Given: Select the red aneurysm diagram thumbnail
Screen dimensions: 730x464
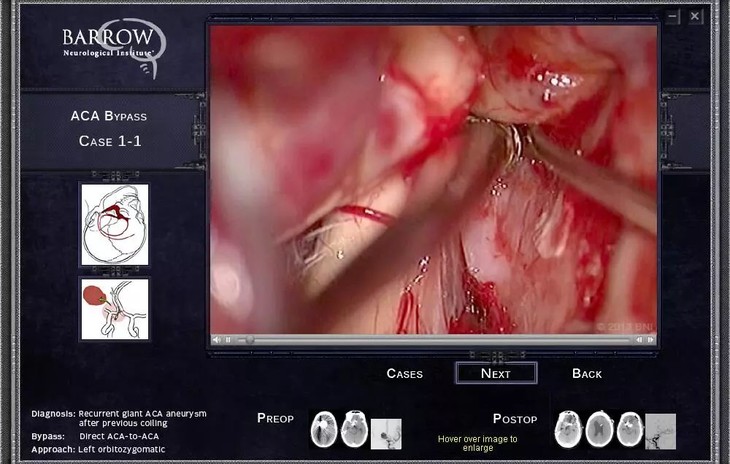Looking at the screenshot, I should pyautogui.click(x=114, y=309).
